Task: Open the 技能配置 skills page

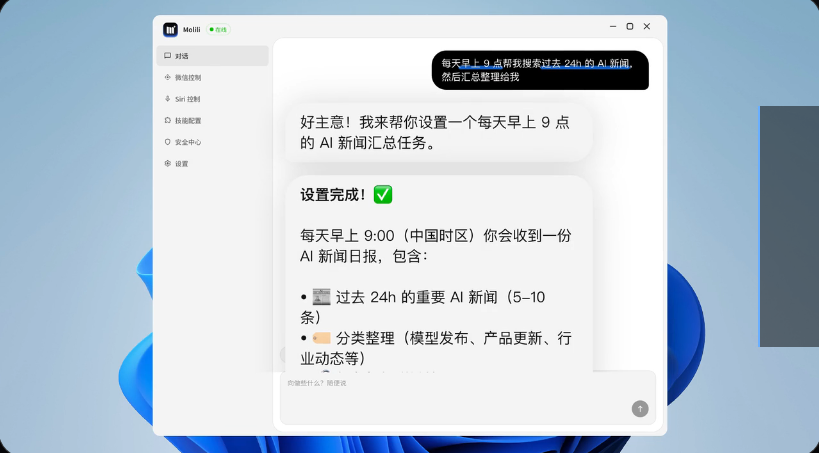Action: (x=187, y=120)
